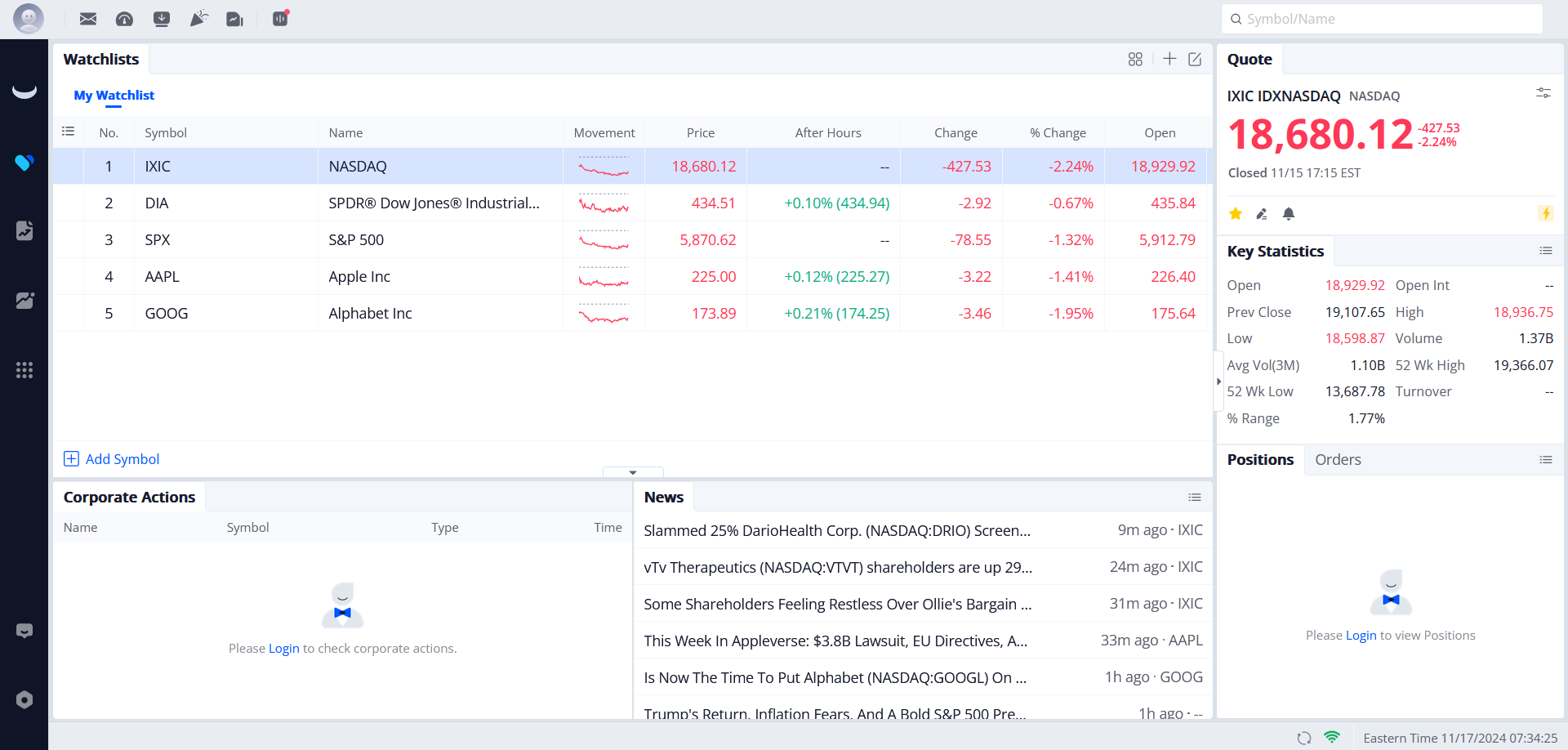Open the audio waveform icon with red dot
Screen dimensions: 1568x750
[x=280, y=18]
